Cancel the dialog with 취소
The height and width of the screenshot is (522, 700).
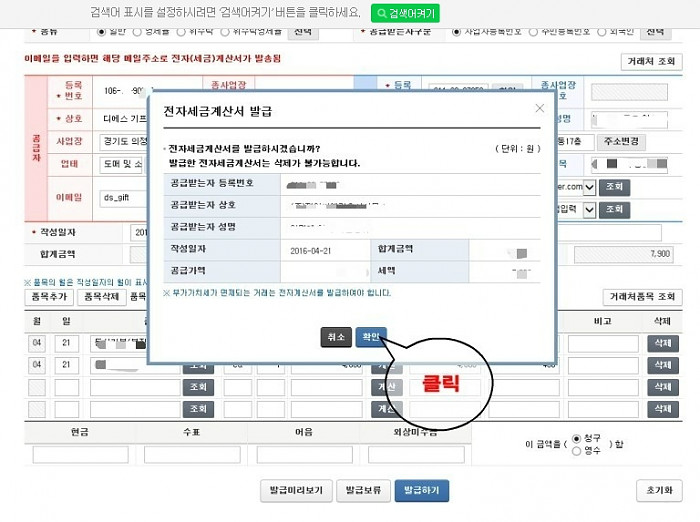pos(335,338)
